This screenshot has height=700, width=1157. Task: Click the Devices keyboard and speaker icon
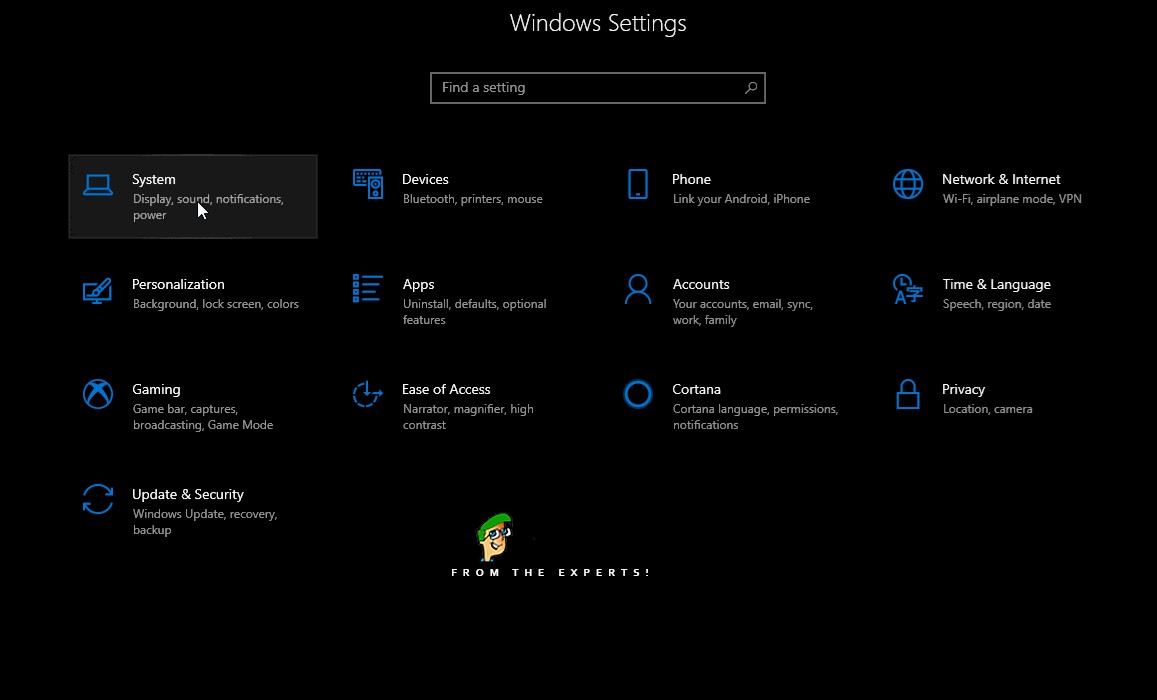(367, 184)
